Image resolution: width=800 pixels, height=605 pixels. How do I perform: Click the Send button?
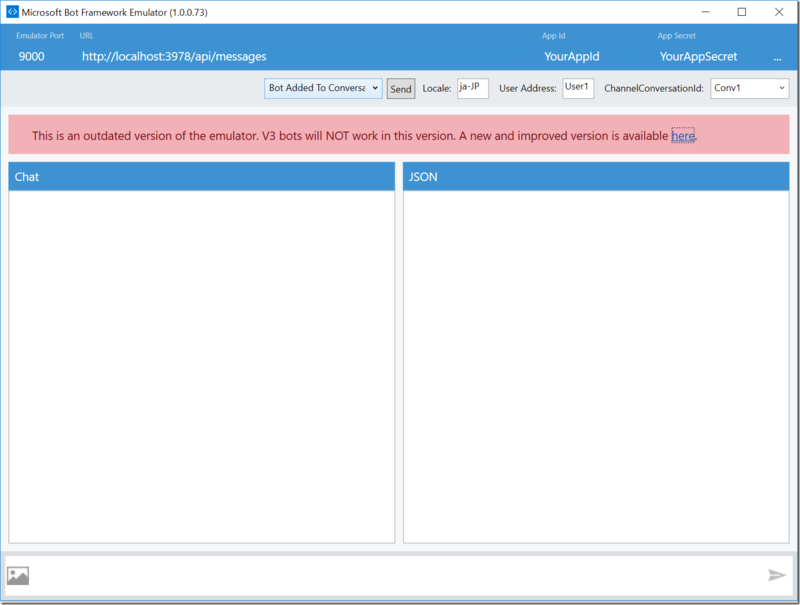401,89
